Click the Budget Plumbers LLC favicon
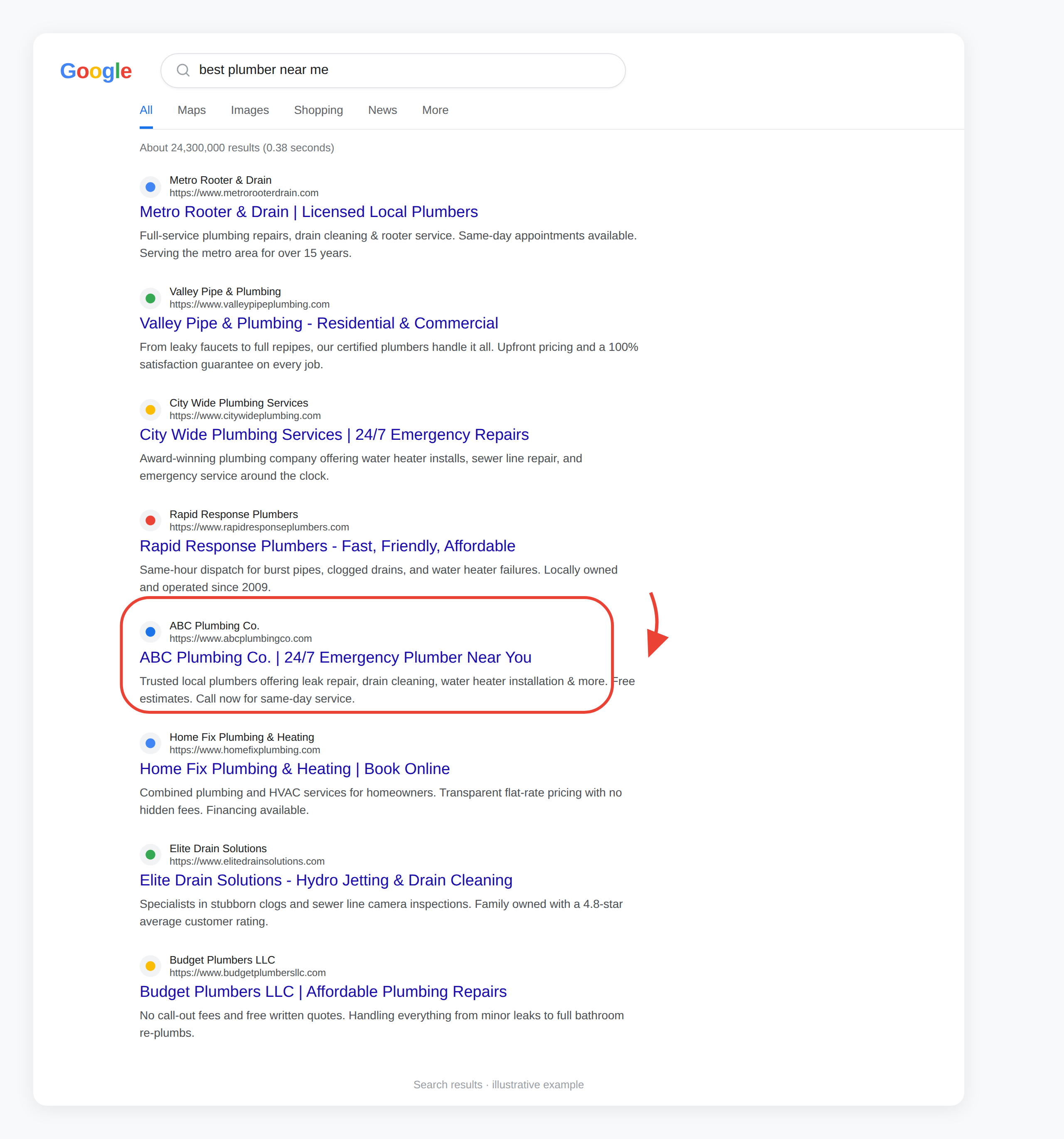The width and height of the screenshot is (1064, 1139). pos(150,966)
